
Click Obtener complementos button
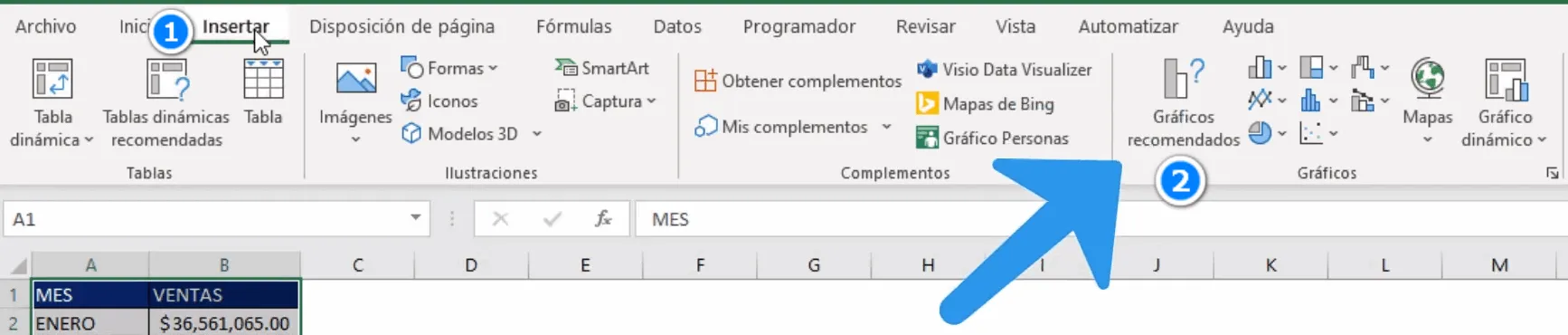point(798,81)
